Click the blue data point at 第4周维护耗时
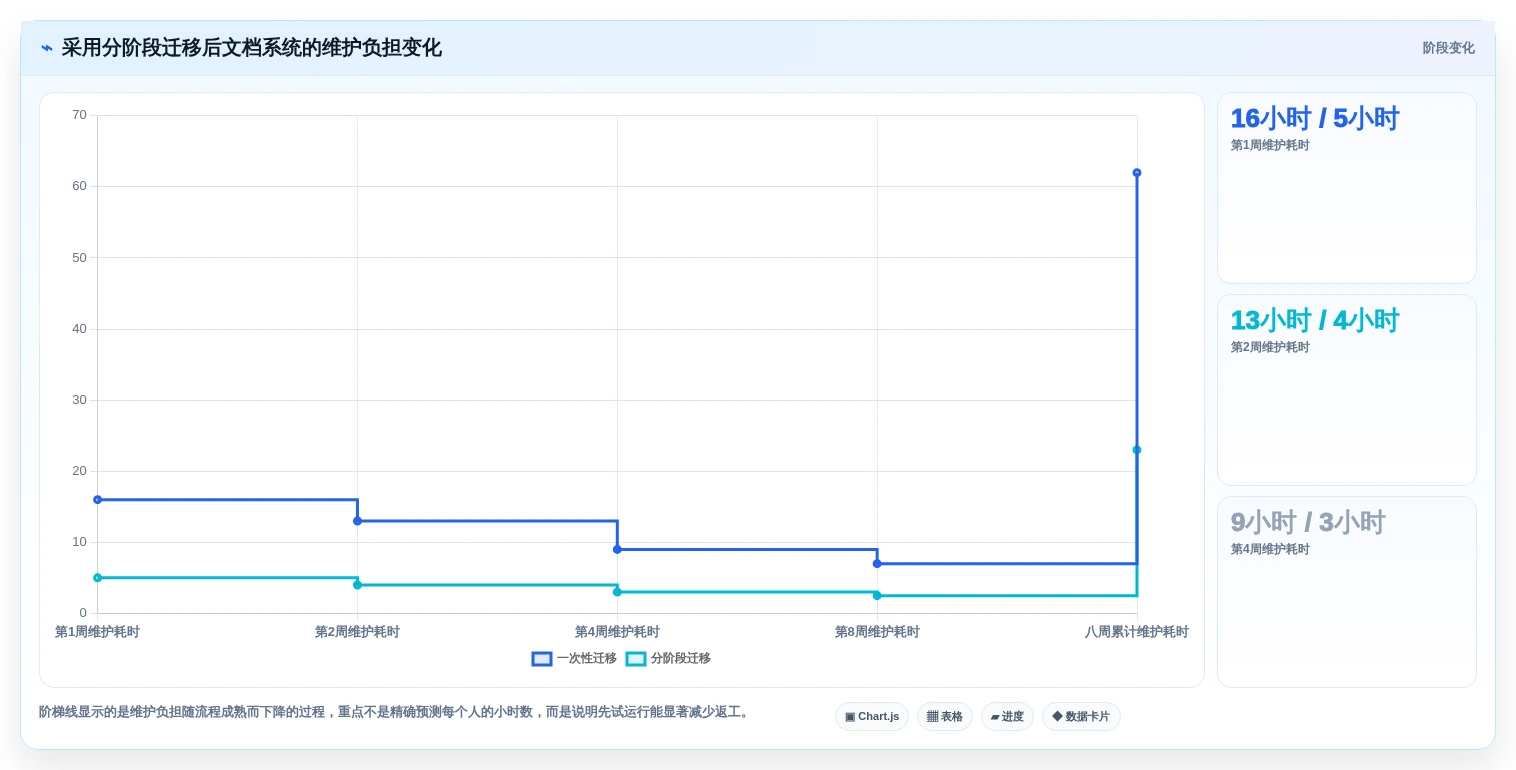This screenshot has height=770, width=1516. pos(617,549)
